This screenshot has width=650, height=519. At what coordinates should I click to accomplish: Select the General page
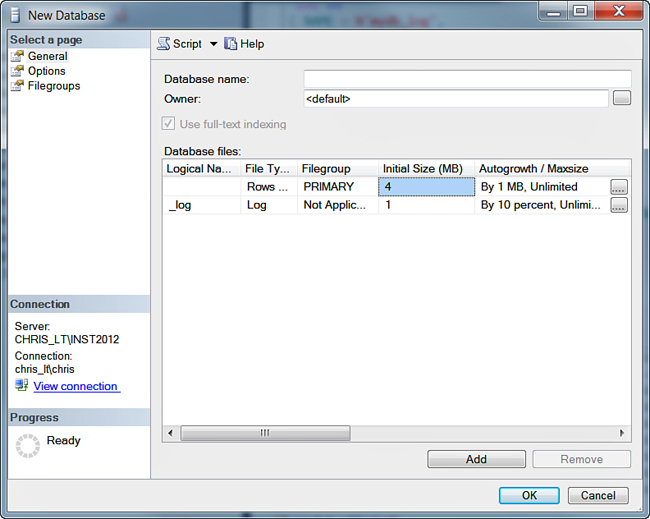point(47,56)
